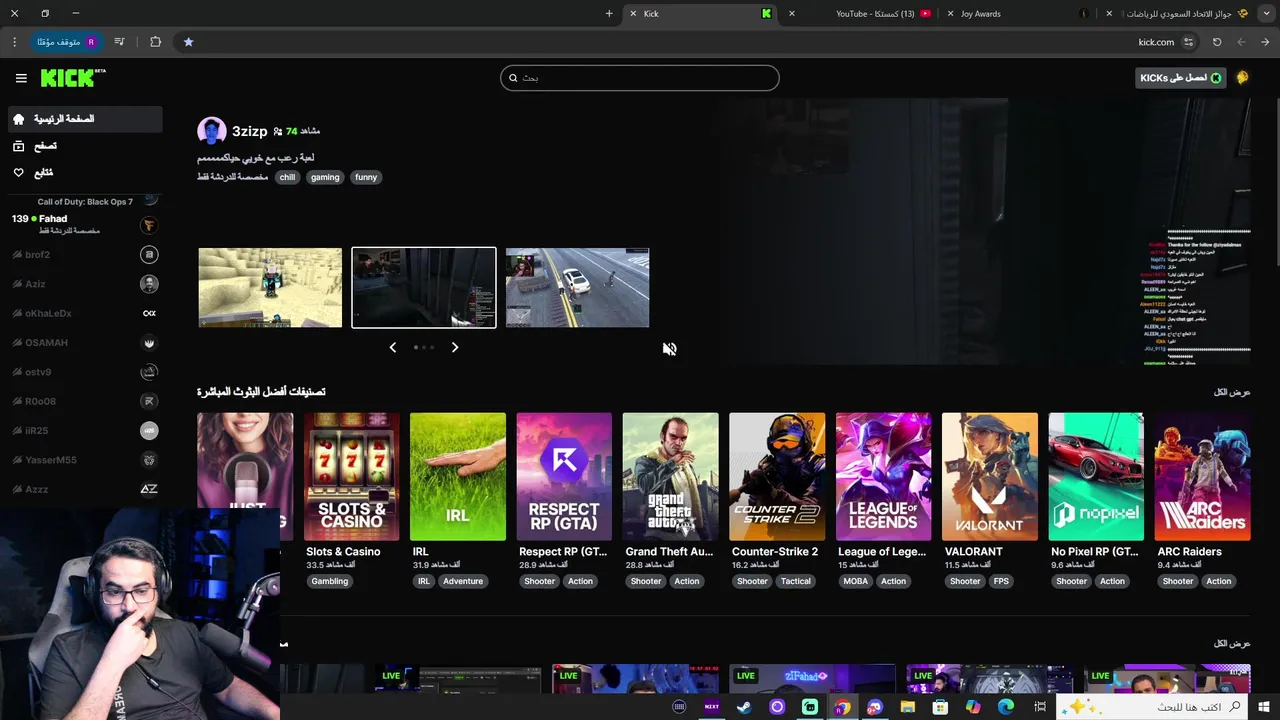1280x720 pixels.
Task: Open ARC Raiders category card
Action: pyautogui.click(x=1202, y=477)
